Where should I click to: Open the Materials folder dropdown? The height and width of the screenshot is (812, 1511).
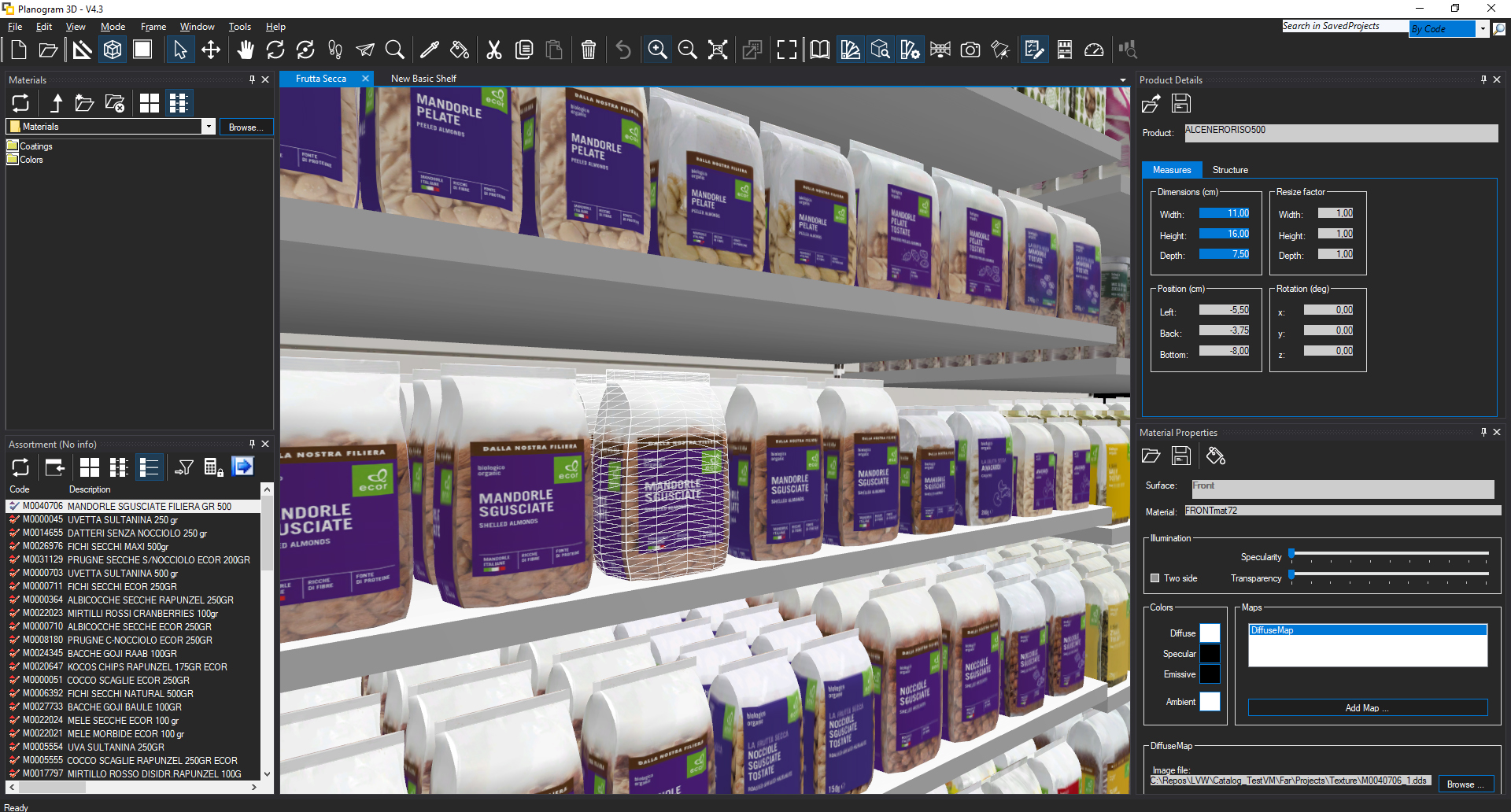tap(209, 127)
